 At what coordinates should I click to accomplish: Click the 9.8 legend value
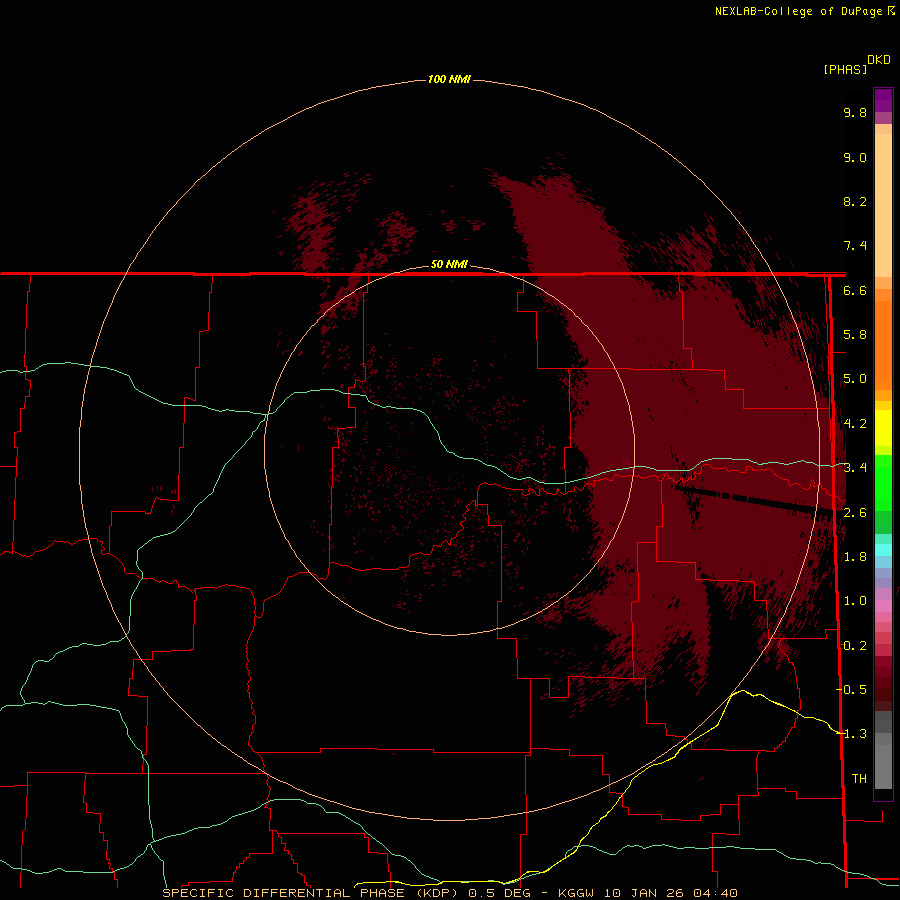855,112
